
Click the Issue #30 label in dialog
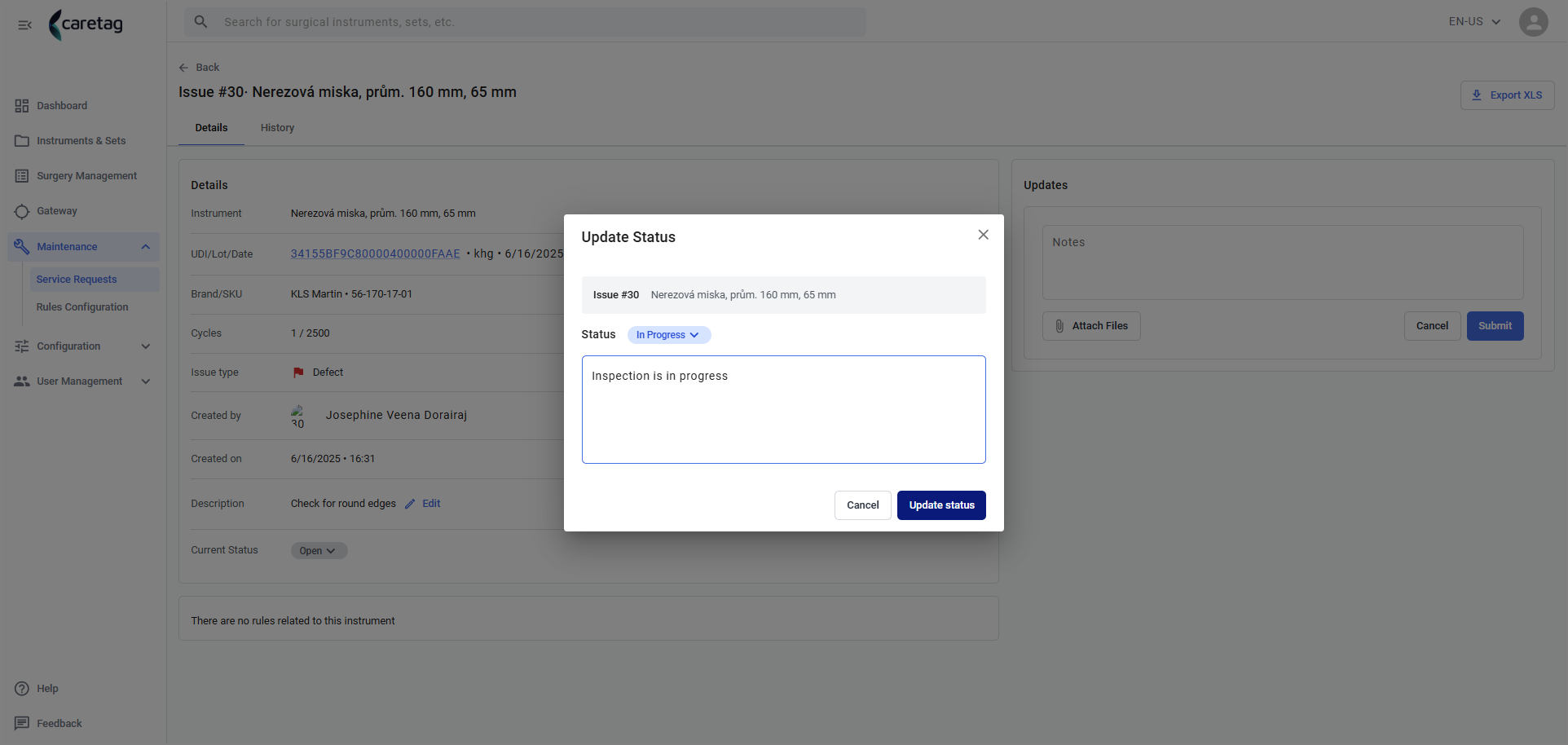(616, 295)
